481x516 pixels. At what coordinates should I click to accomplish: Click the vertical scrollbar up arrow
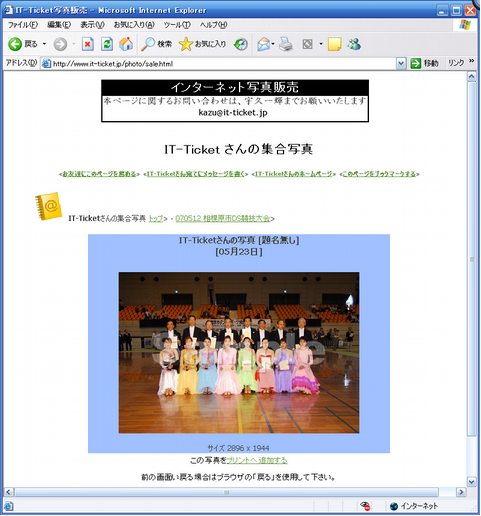(x=471, y=77)
